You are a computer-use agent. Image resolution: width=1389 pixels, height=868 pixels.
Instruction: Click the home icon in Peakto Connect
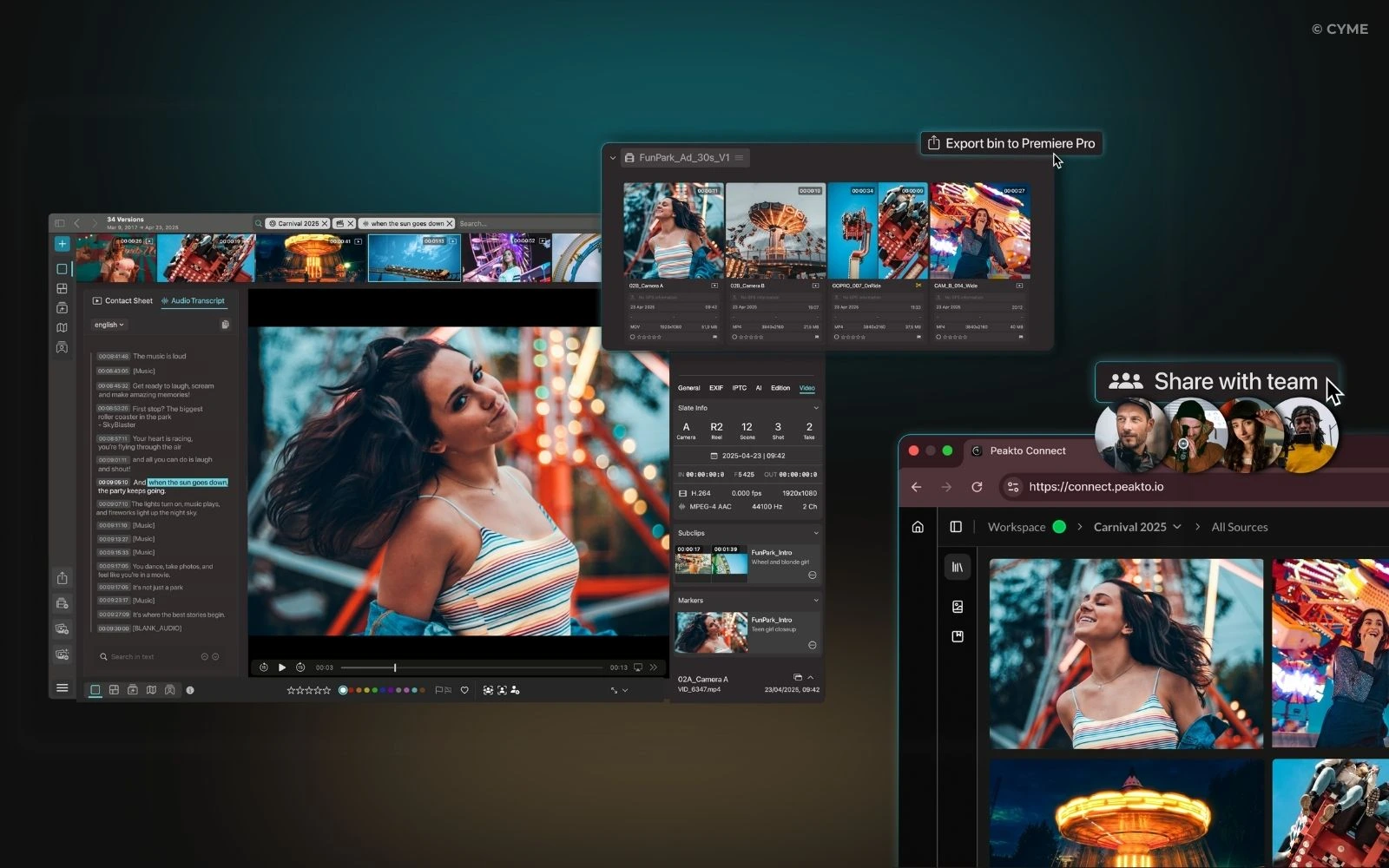coord(918,527)
